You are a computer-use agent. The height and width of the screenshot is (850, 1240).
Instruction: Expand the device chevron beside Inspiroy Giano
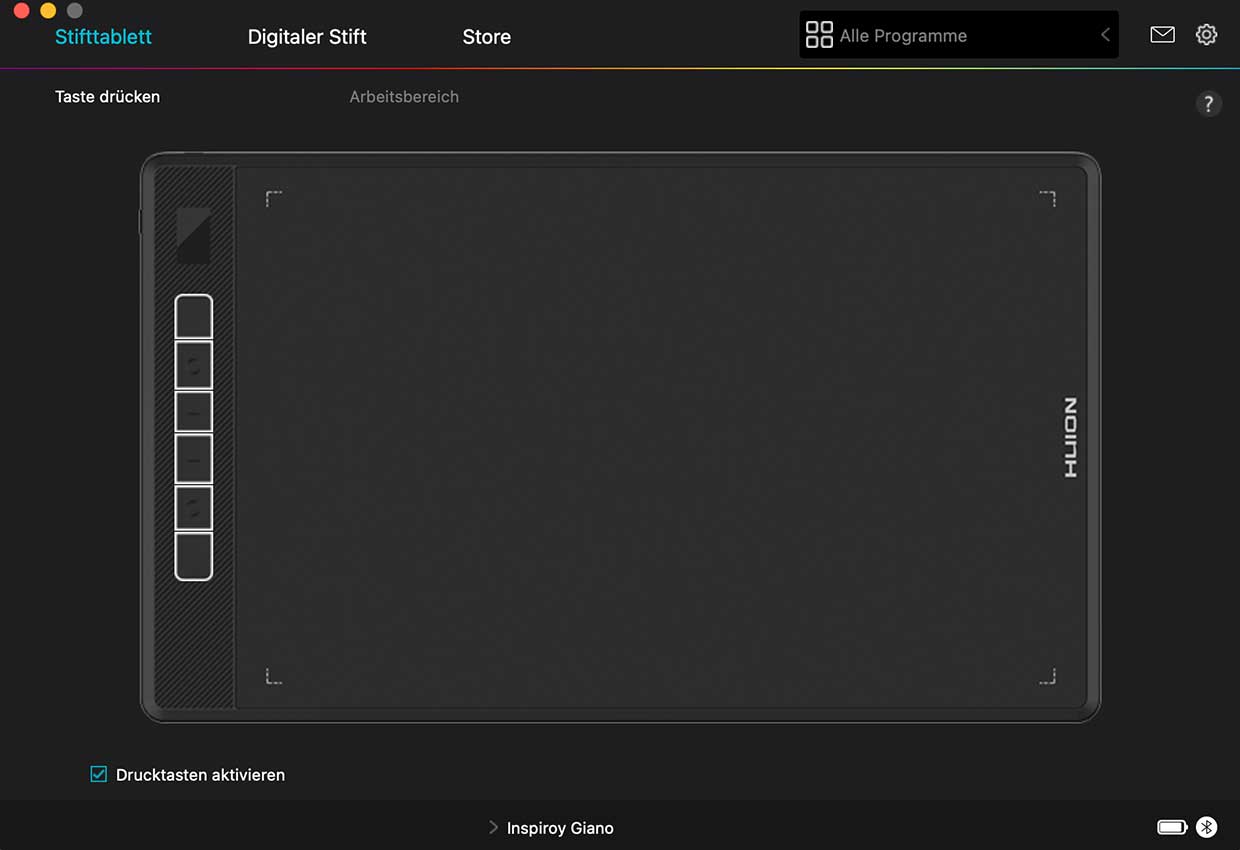(493, 827)
